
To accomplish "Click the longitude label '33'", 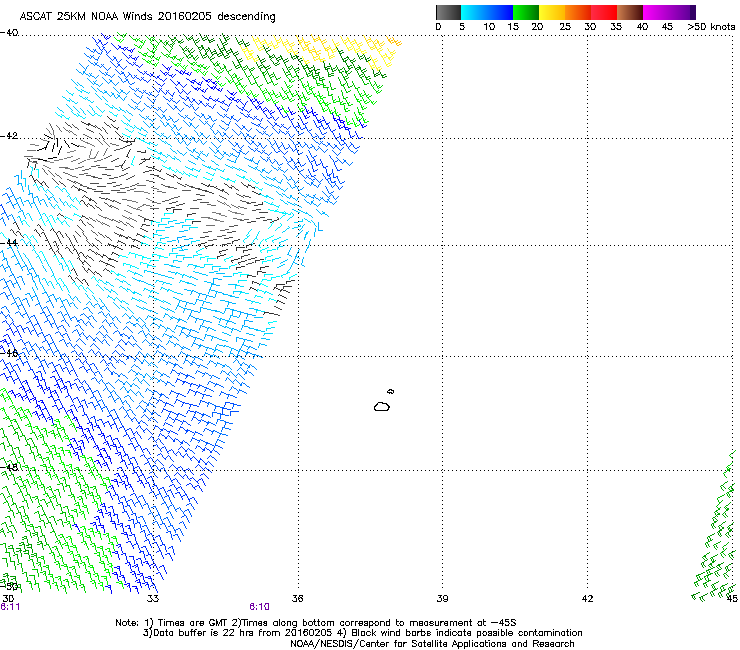I will pos(153,599).
